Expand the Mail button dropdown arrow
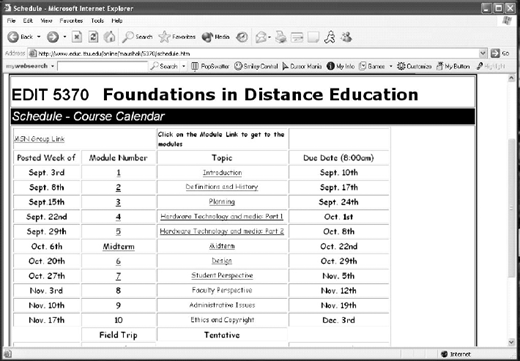 click(x=269, y=37)
